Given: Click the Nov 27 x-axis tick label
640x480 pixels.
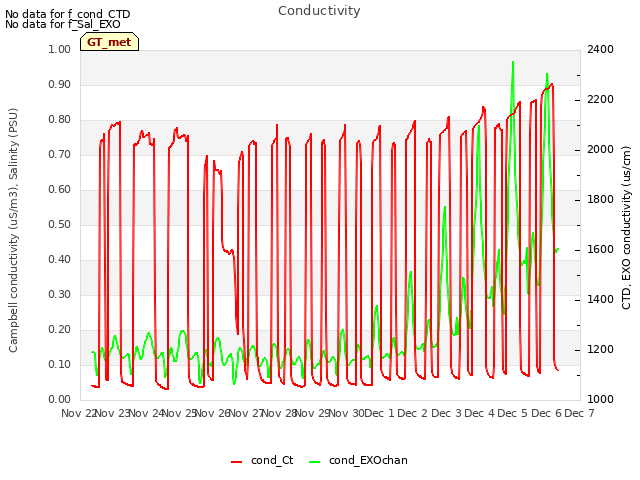Looking at the screenshot, I should [x=246, y=413].
